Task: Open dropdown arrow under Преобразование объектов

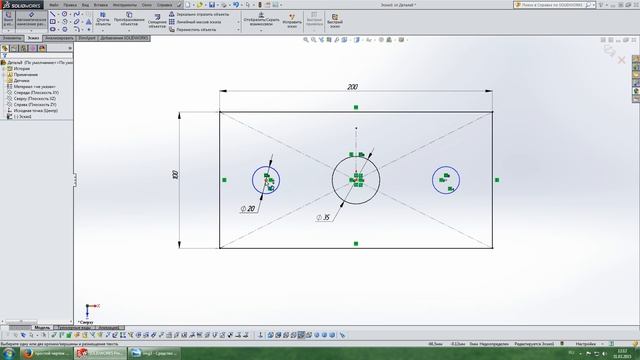Action: tap(129, 30)
